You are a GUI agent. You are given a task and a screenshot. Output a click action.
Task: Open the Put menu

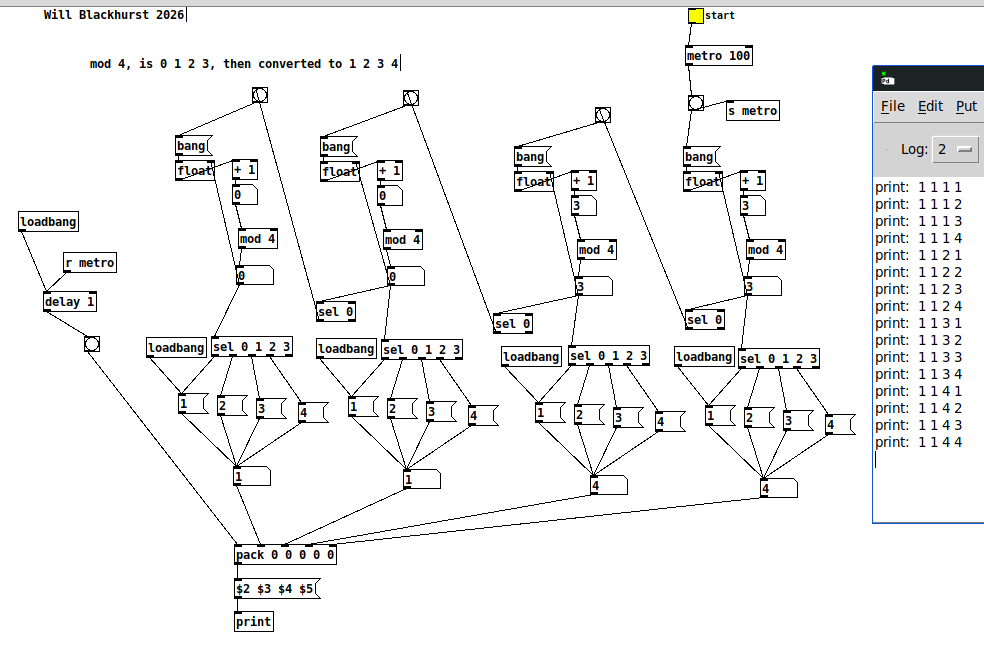point(965,106)
